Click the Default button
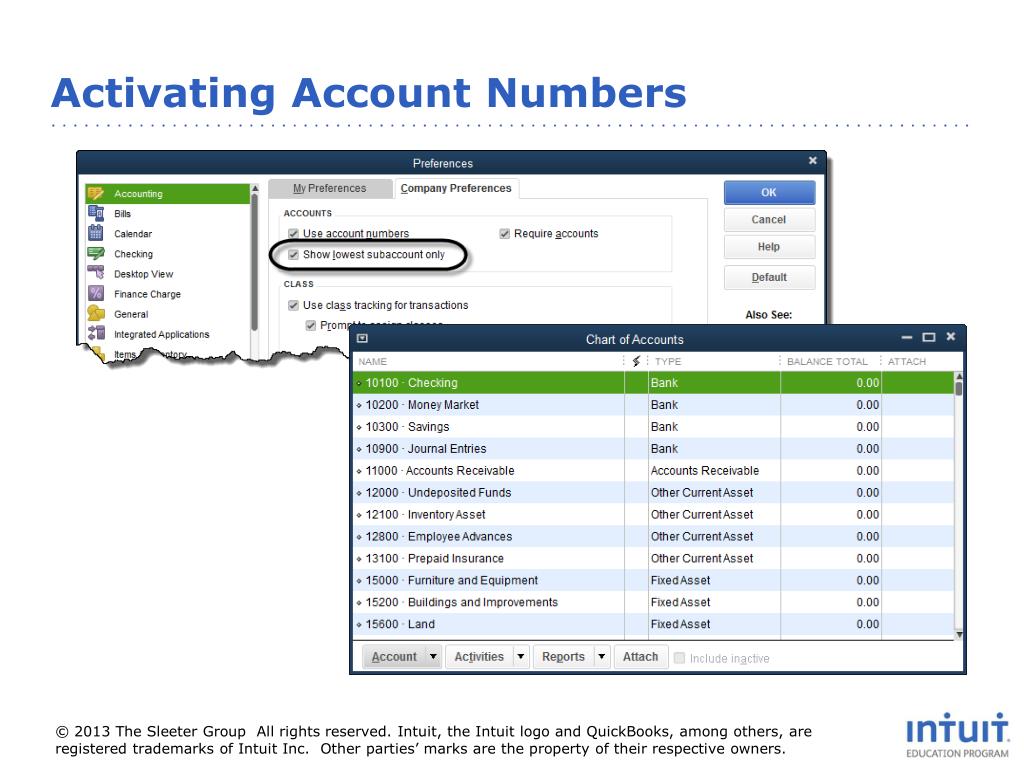This screenshot has height=768, width=1024. pos(769,277)
